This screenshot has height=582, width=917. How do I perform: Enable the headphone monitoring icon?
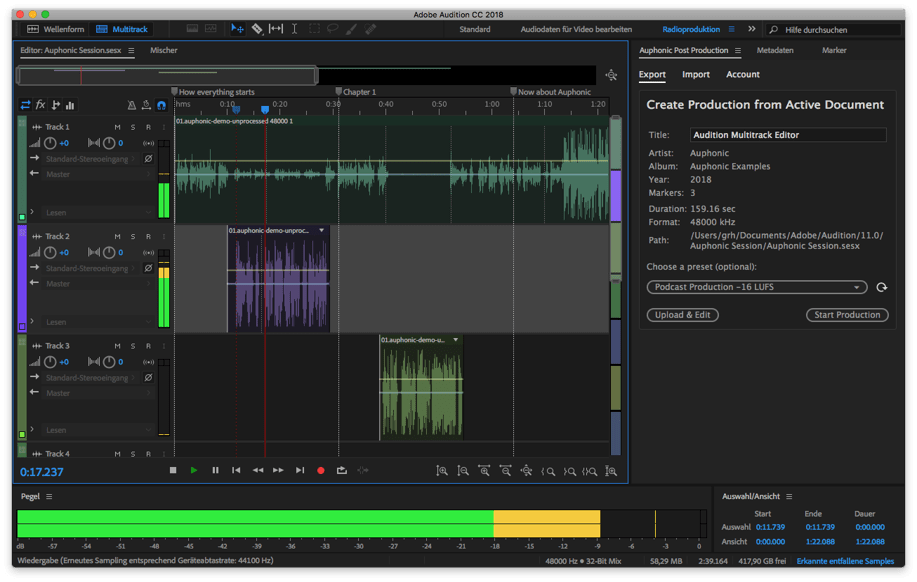click(x=164, y=106)
